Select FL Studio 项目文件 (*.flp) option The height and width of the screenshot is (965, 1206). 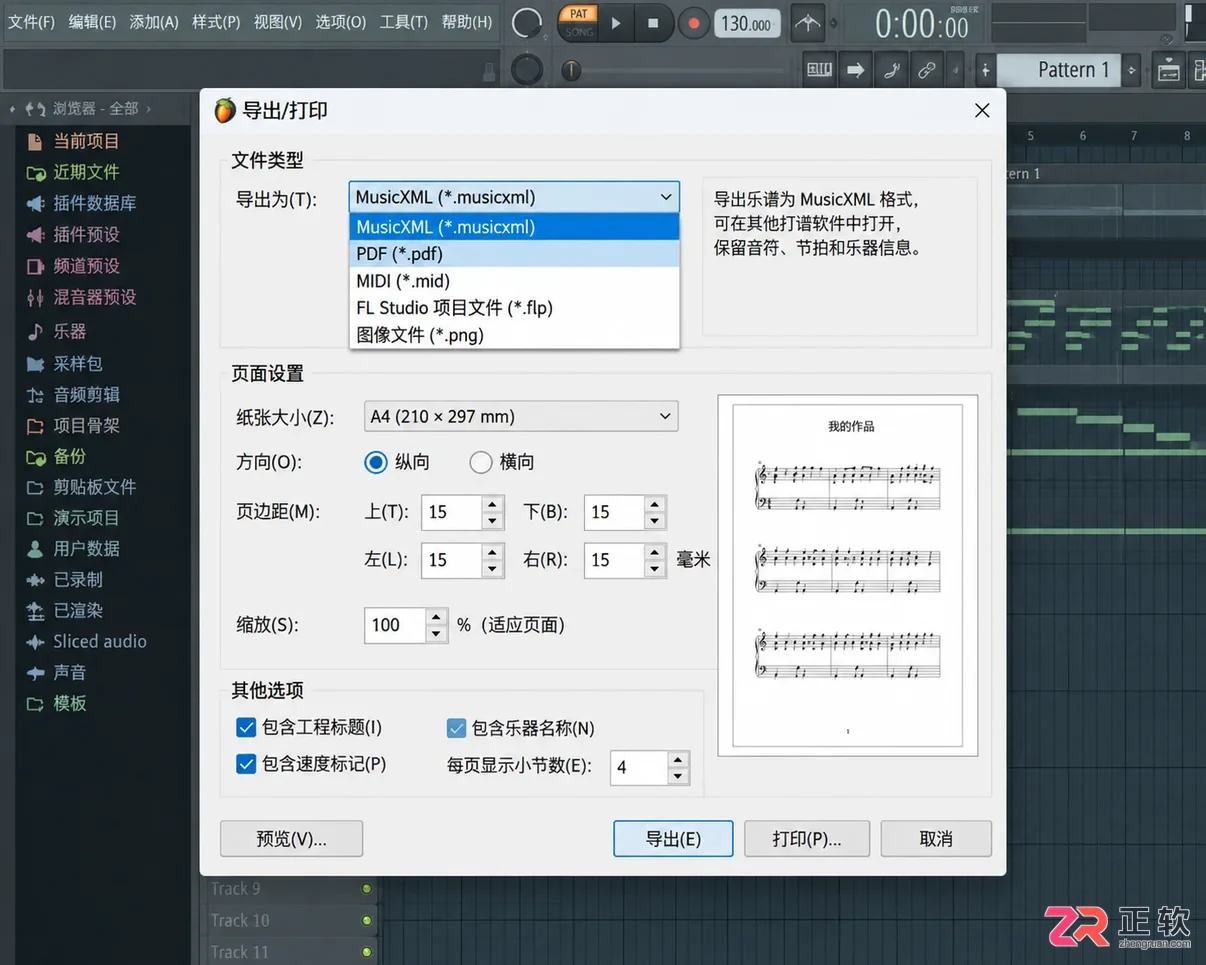point(514,308)
